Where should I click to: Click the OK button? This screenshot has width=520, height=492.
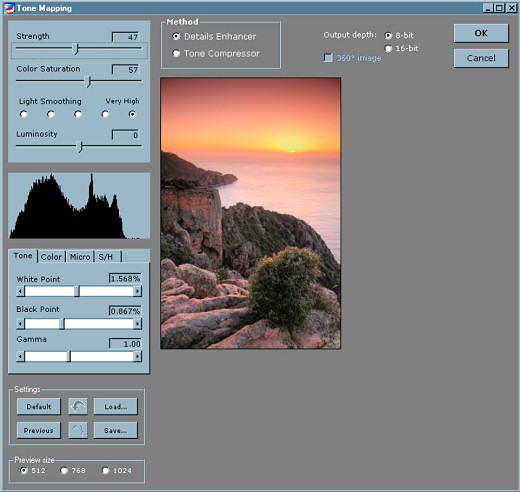[x=481, y=33]
